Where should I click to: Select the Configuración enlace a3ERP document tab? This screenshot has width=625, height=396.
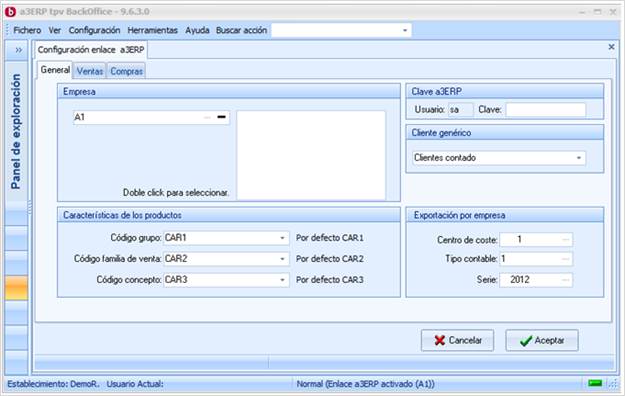click(91, 50)
